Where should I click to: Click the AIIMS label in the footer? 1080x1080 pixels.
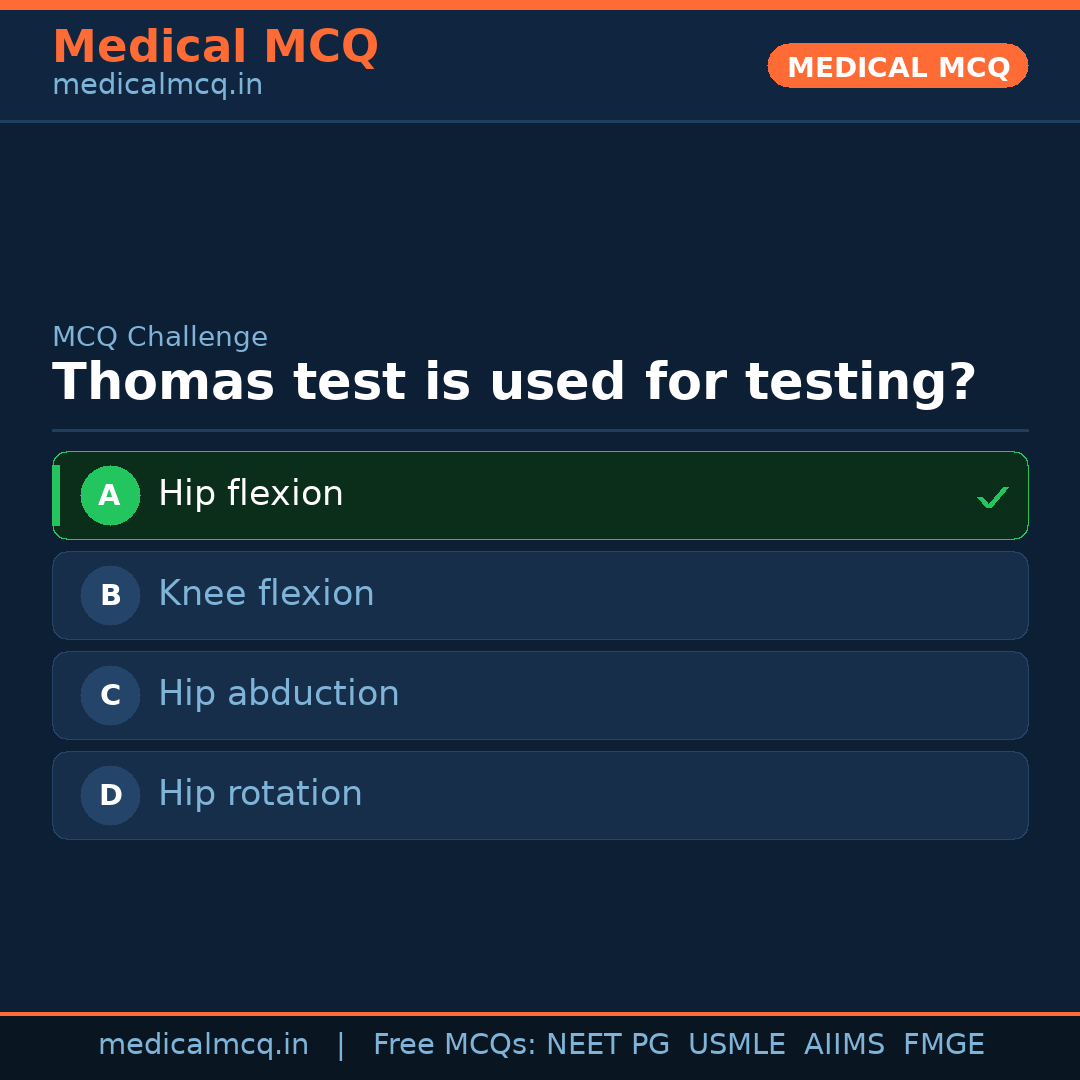coord(845,1044)
